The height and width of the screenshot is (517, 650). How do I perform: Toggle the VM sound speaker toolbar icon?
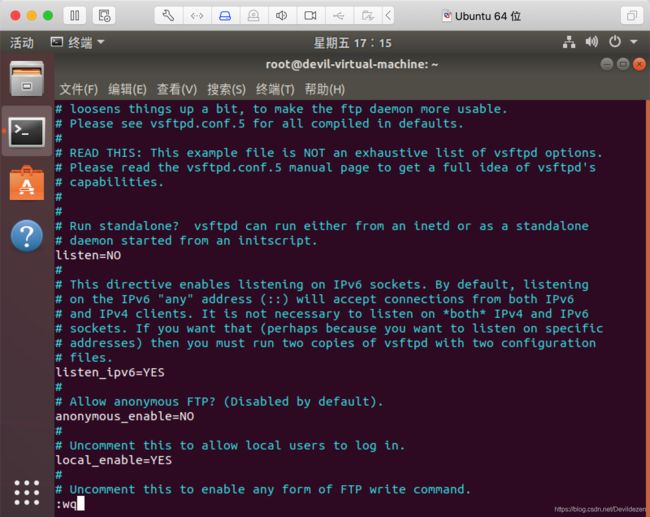[x=281, y=16]
